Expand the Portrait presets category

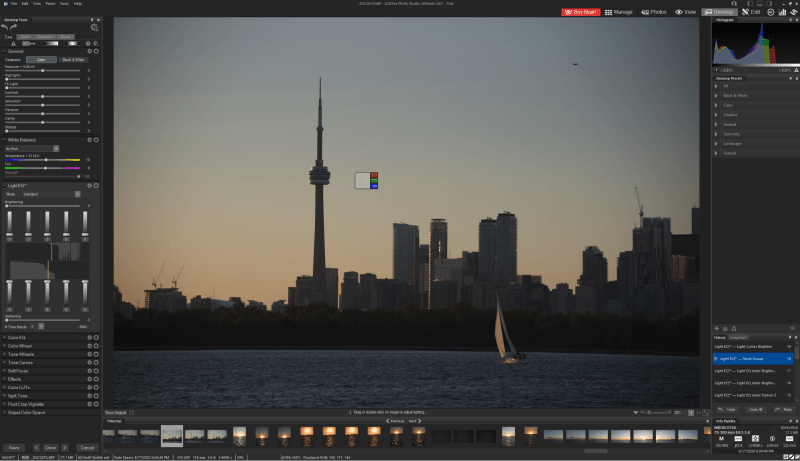(716, 153)
